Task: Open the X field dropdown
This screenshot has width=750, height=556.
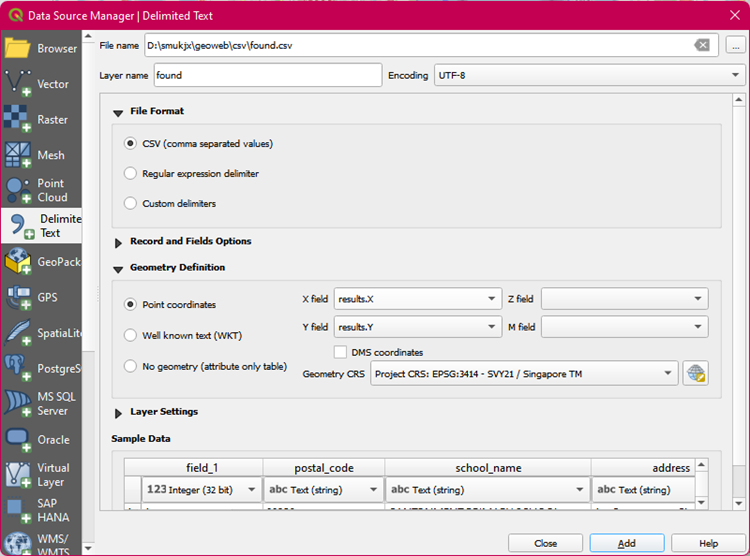Action: tap(417, 299)
